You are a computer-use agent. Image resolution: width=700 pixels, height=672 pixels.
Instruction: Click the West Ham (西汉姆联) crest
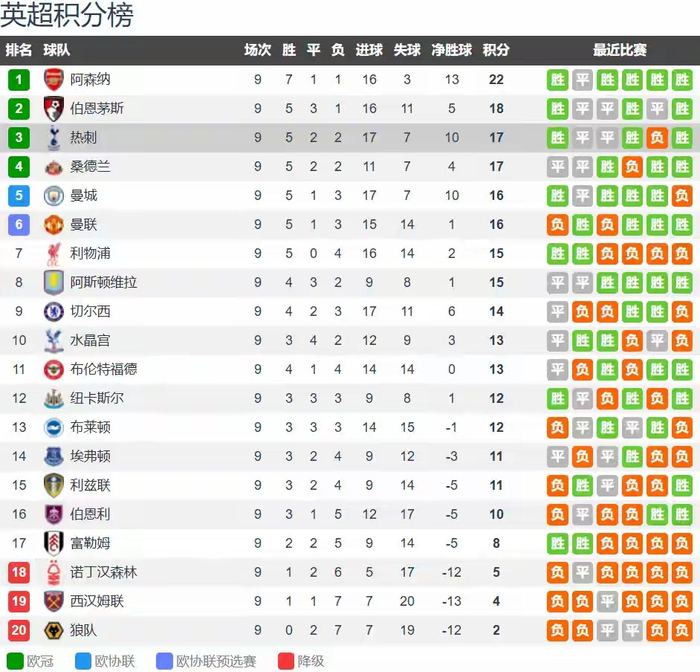click(53, 601)
